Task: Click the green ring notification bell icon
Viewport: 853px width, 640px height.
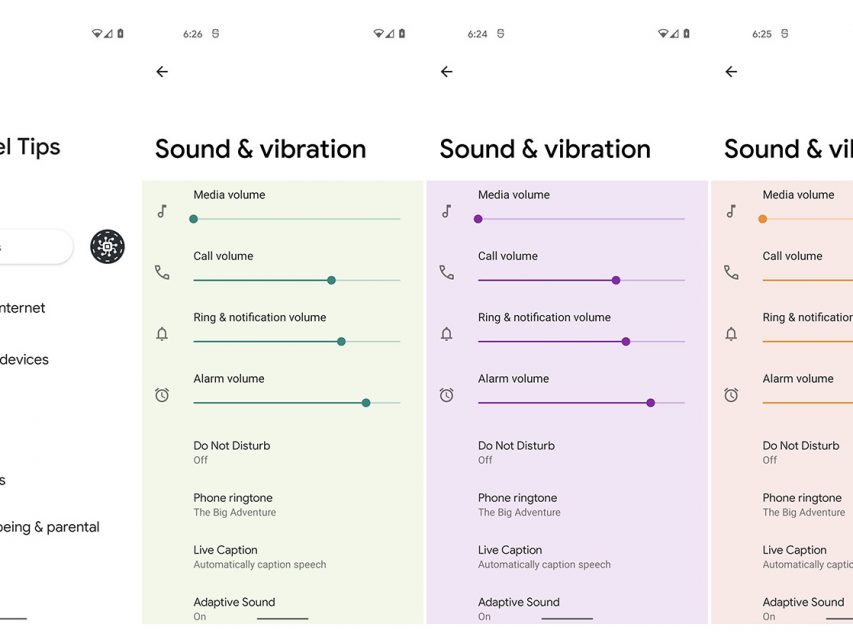Action: coord(162,334)
